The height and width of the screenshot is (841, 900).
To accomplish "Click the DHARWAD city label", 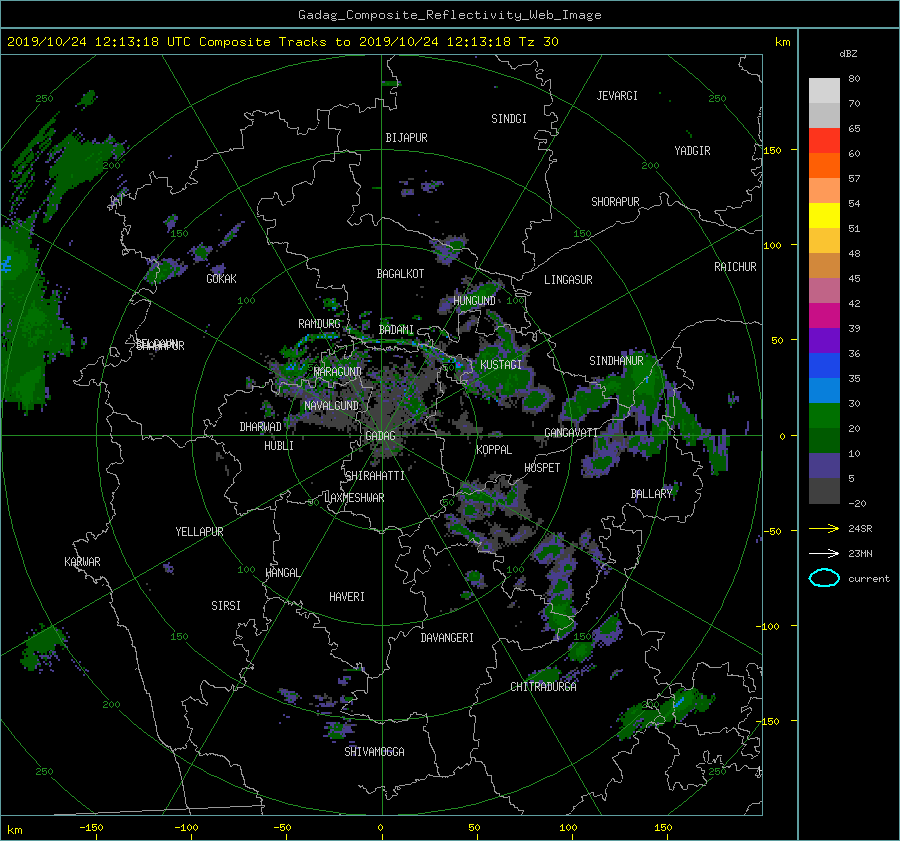I will click(261, 427).
